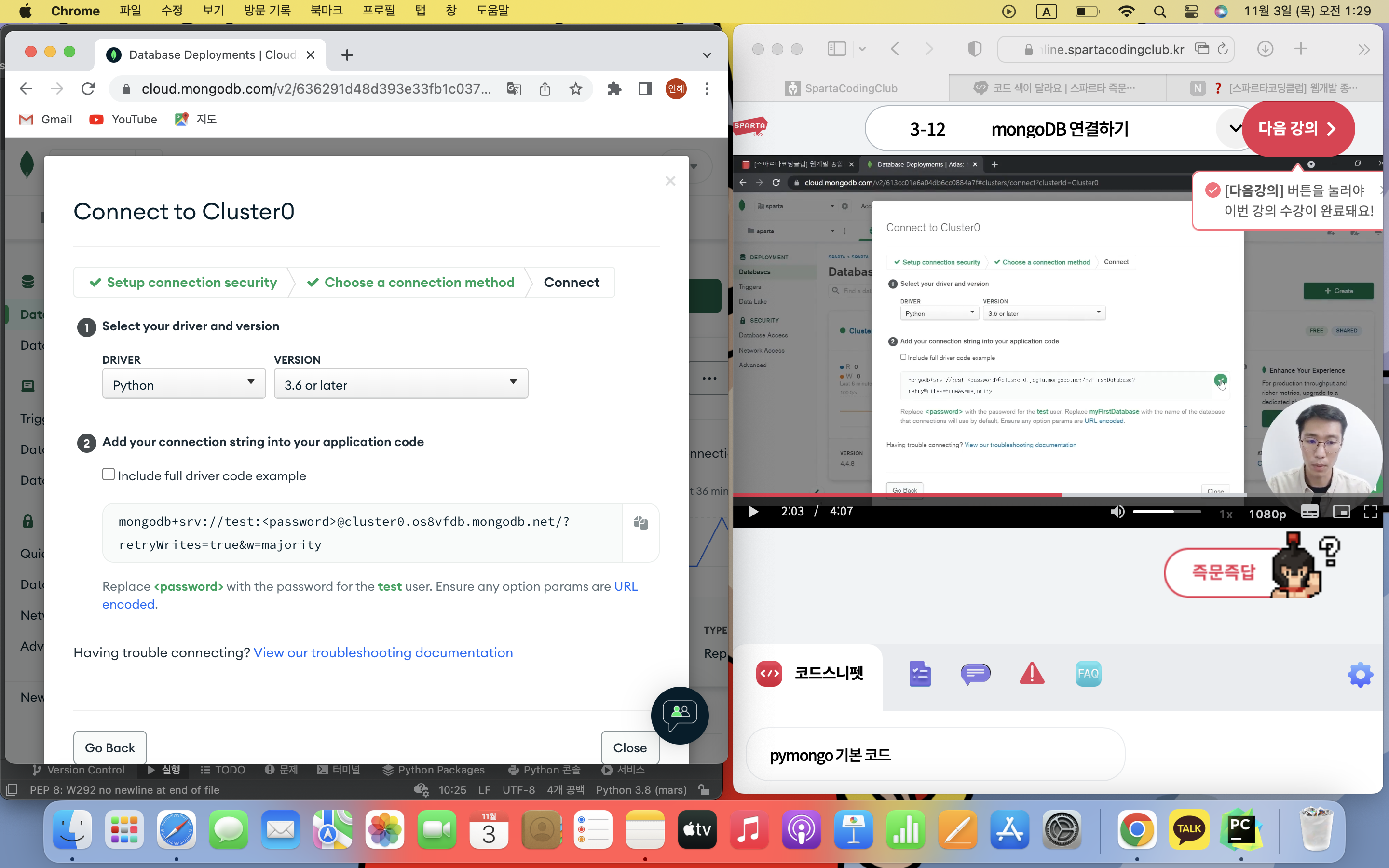1389x868 pixels.
Task: Enter fullscreen on the lecture video
Action: coord(1371,512)
